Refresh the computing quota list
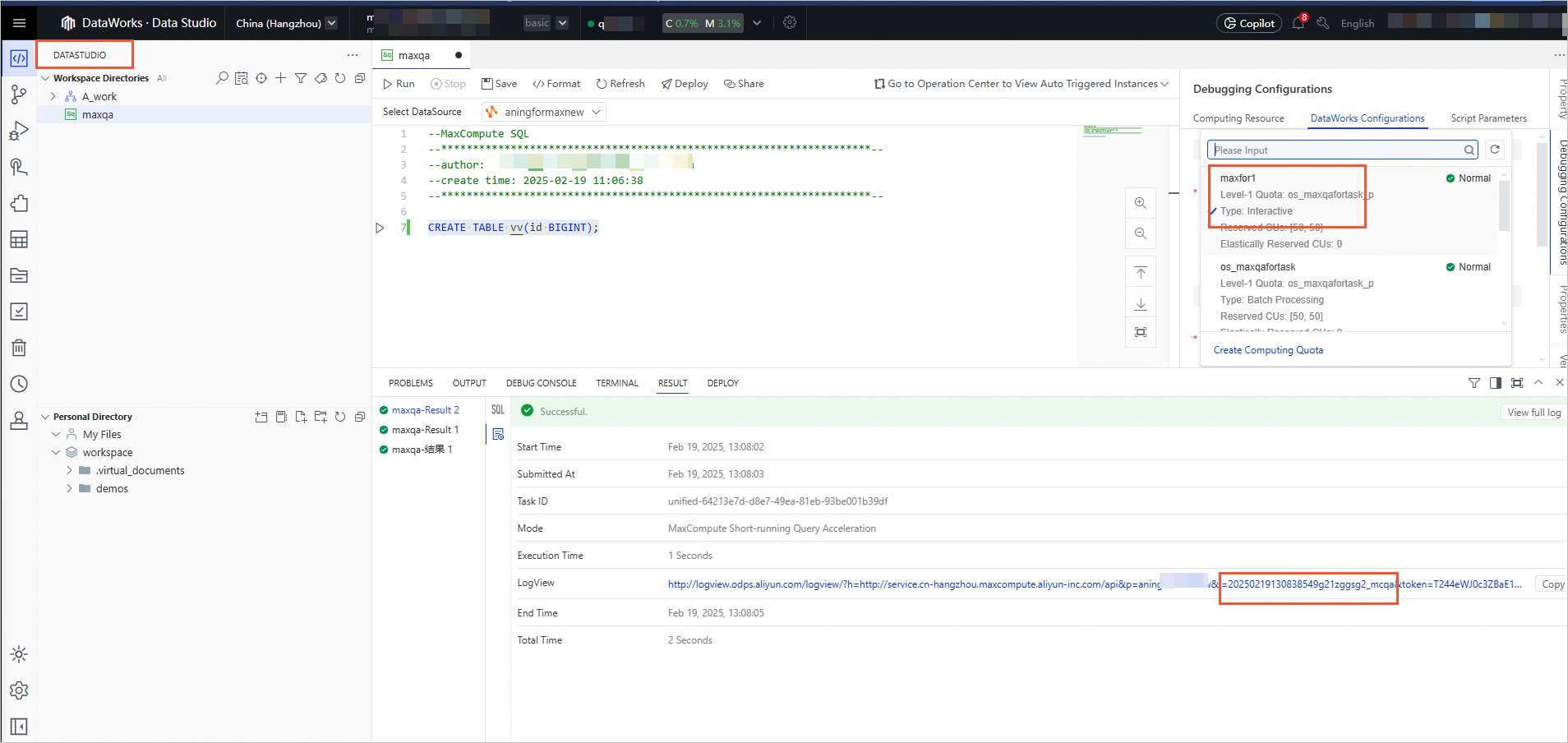 1495,150
